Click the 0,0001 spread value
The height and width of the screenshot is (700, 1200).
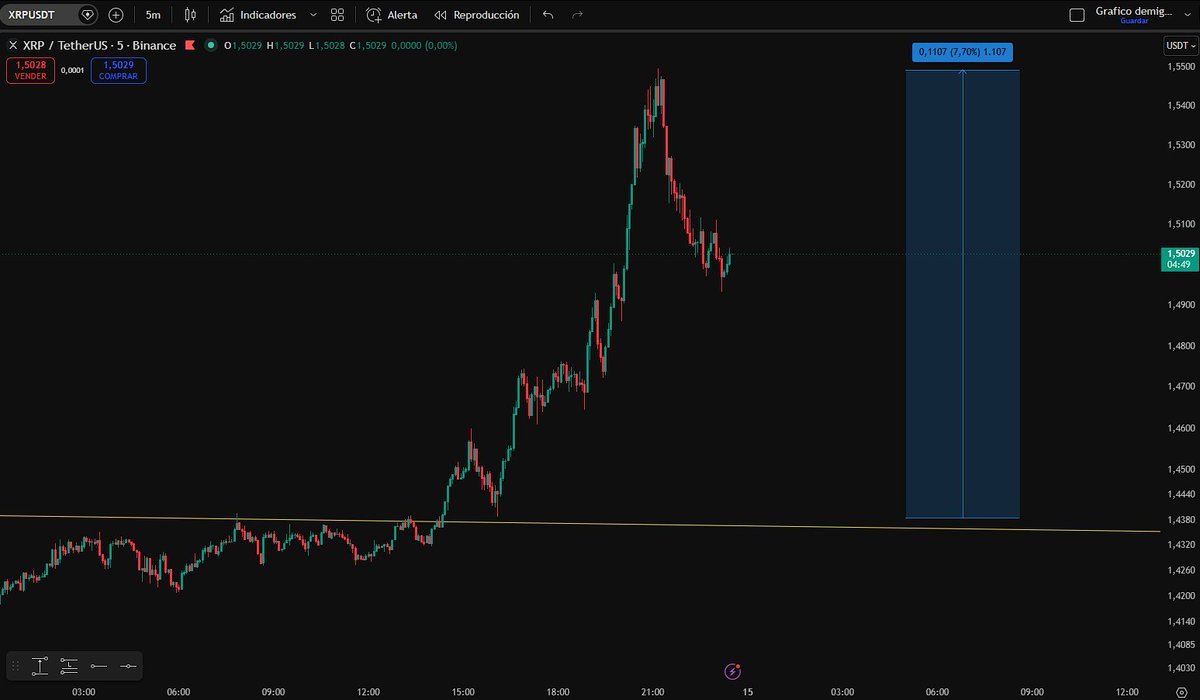click(x=72, y=70)
